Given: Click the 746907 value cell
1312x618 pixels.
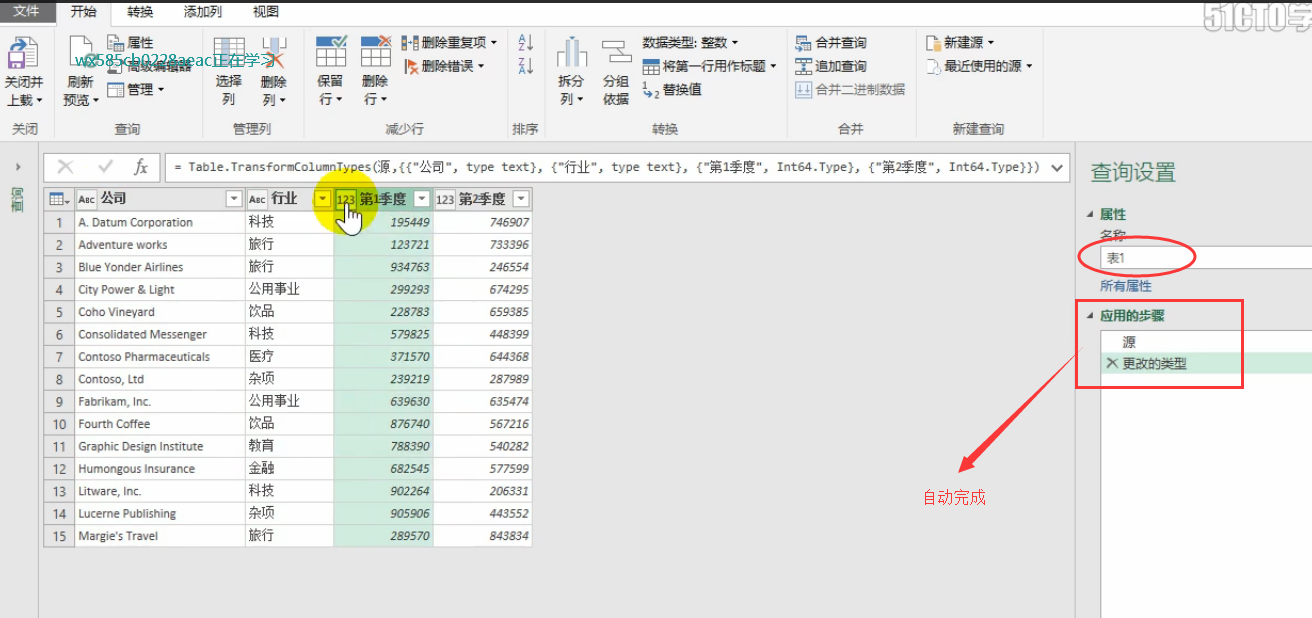Looking at the screenshot, I should click(x=483, y=222).
